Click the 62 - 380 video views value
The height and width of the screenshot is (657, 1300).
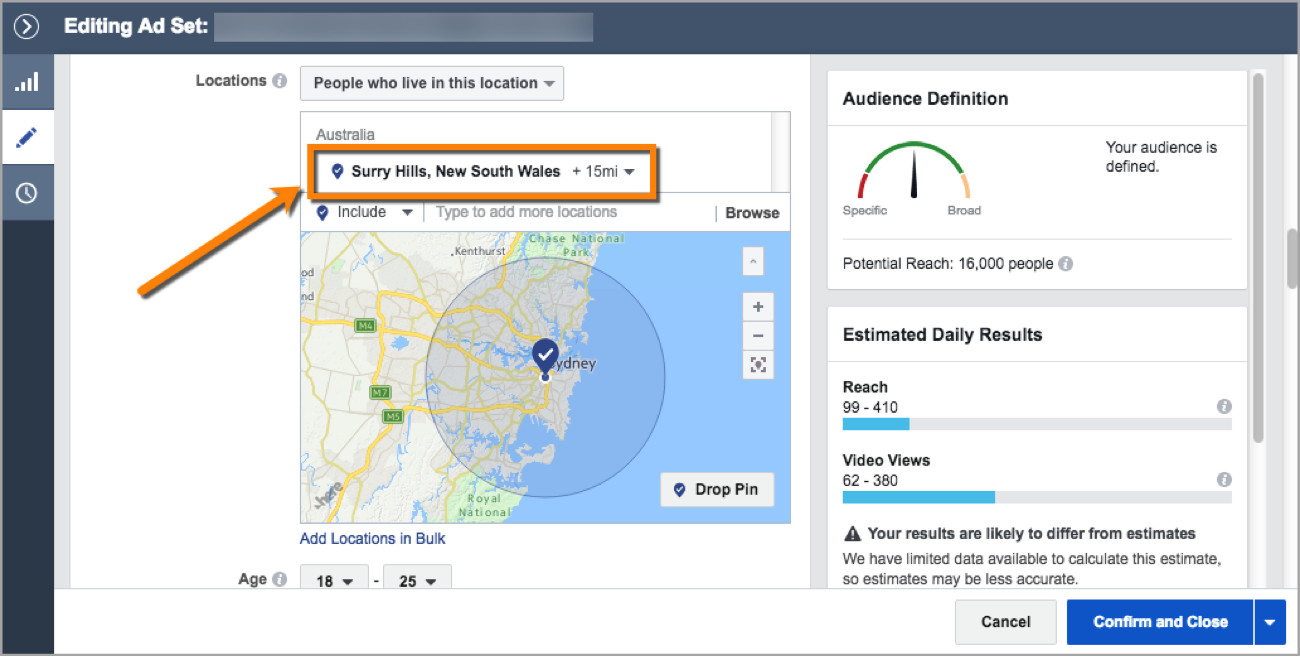coord(870,480)
